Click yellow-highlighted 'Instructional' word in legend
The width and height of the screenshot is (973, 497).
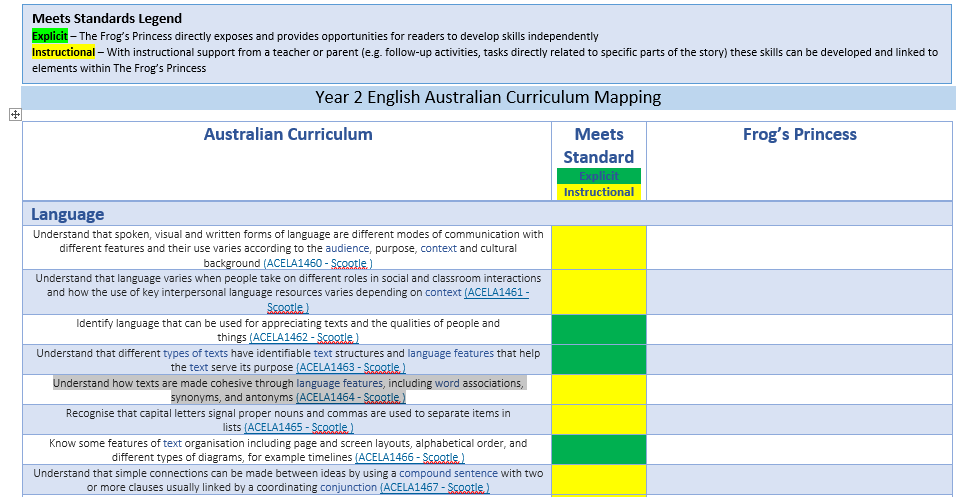63,52
